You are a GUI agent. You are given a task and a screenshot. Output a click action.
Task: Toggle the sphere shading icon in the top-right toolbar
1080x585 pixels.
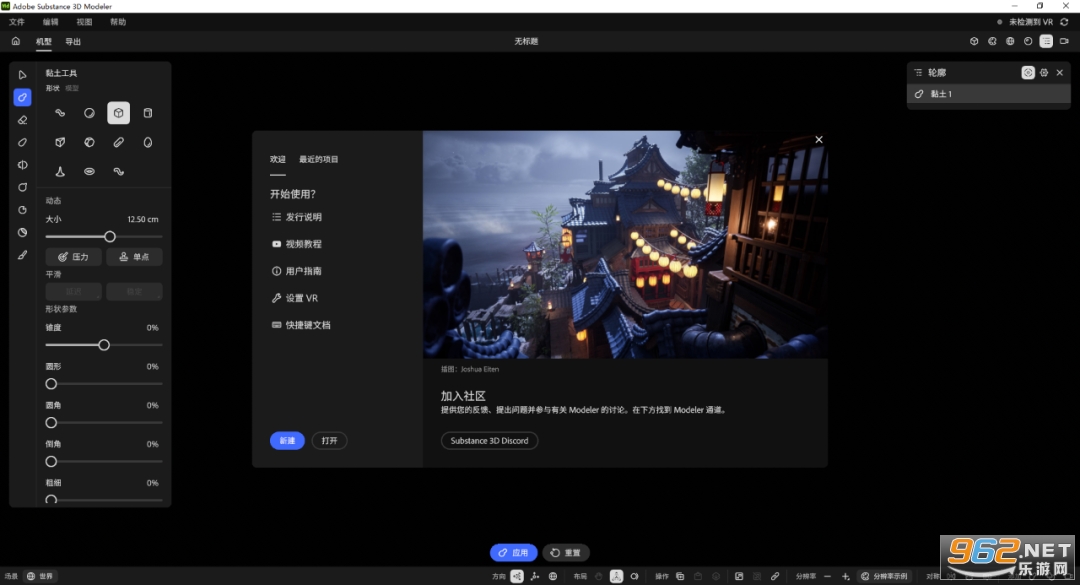1028,41
